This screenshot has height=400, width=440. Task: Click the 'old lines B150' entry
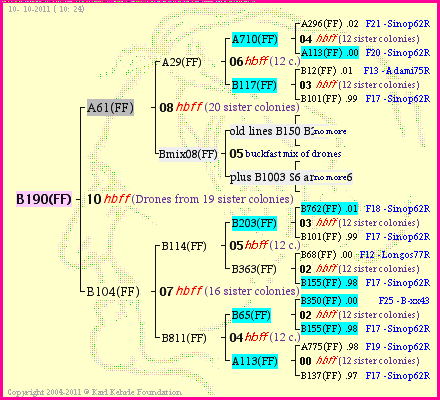coord(272,131)
